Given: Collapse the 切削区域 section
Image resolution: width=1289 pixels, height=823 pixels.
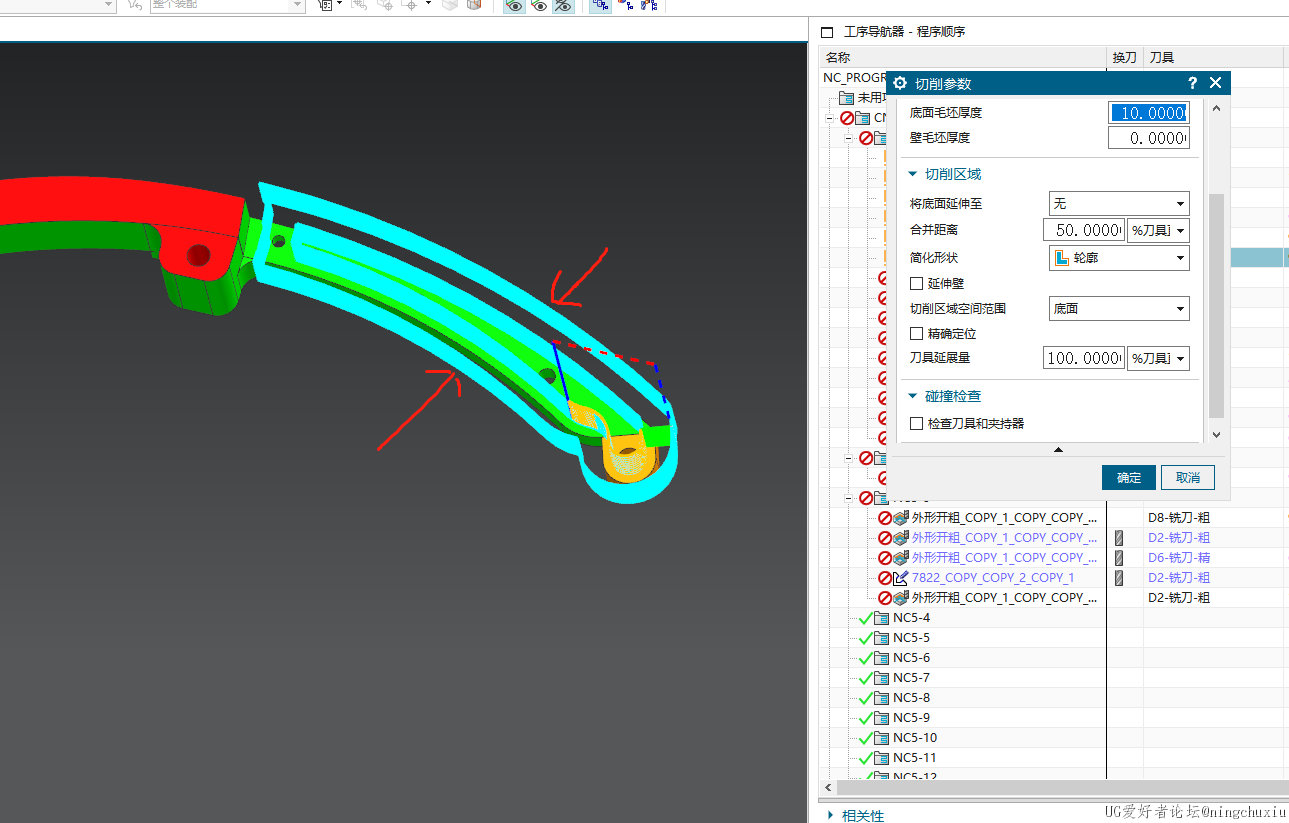Looking at the screenshot, I should (913, 174).
